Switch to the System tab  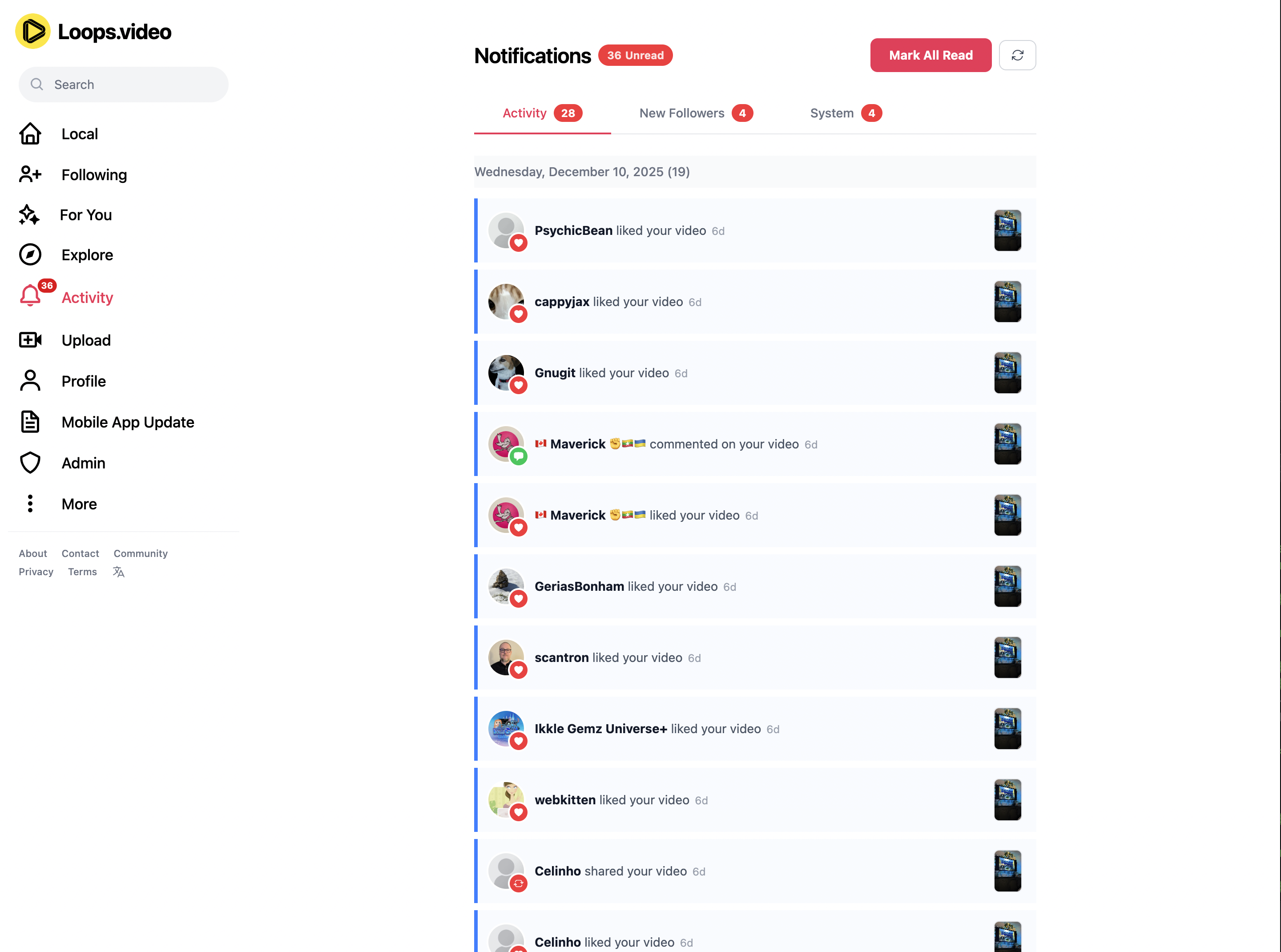click(846, 113)
